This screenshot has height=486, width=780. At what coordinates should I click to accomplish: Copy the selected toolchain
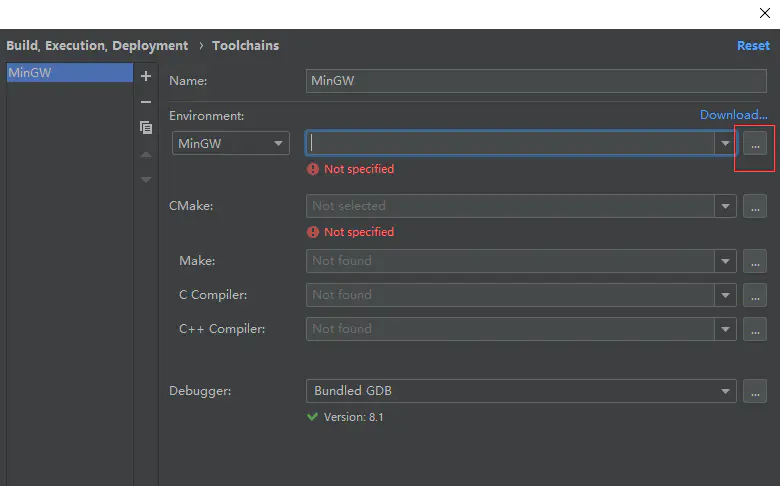click(x=146, y=127)
